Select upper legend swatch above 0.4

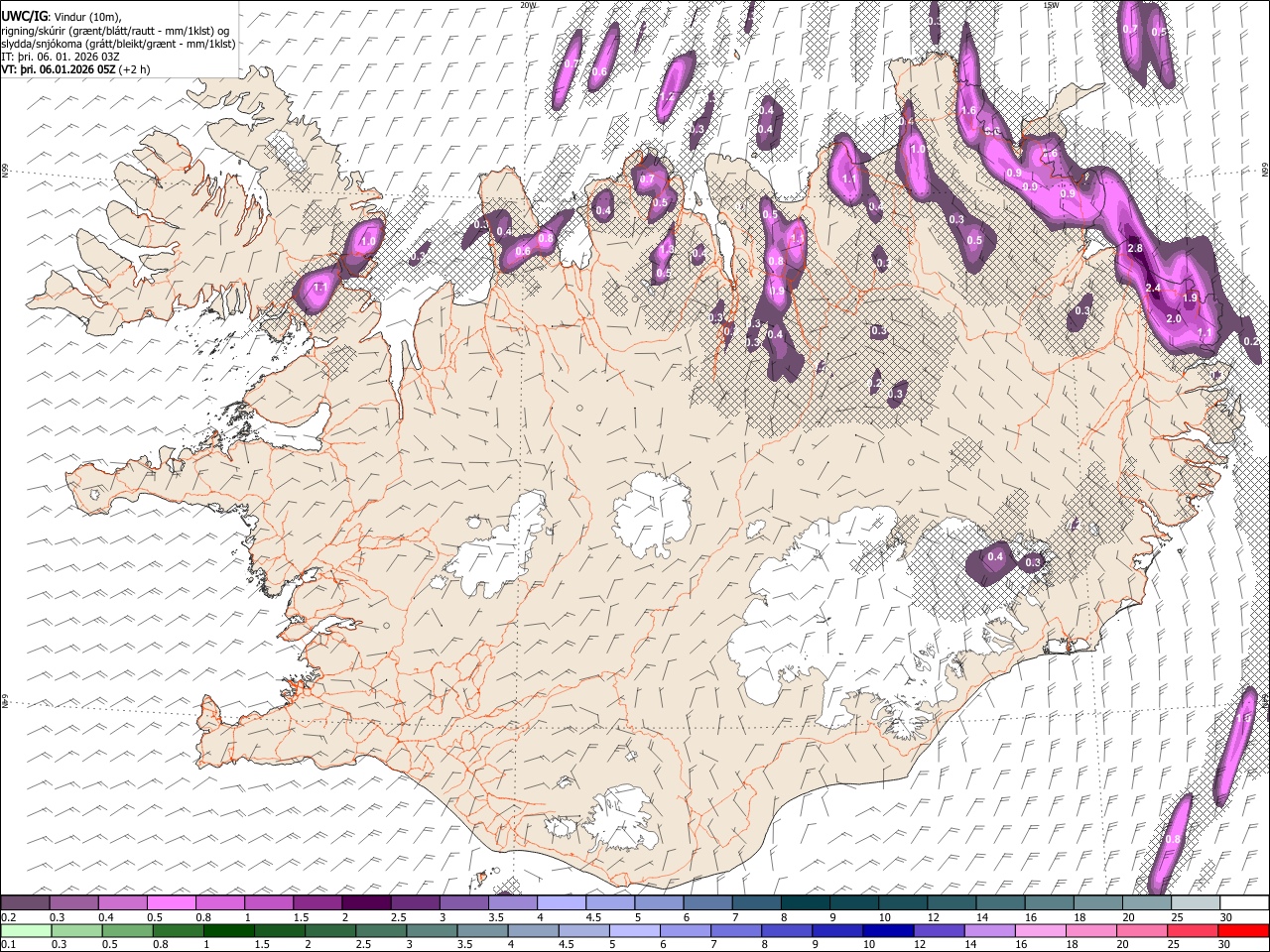(x=122, y=903)
